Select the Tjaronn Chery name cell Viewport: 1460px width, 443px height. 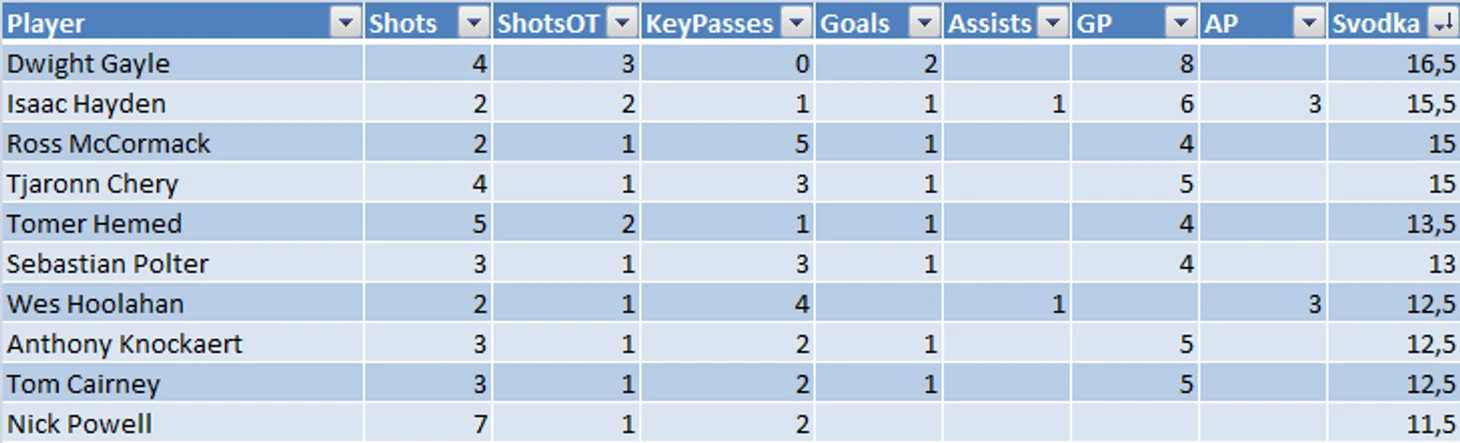(x=182, y=183)
